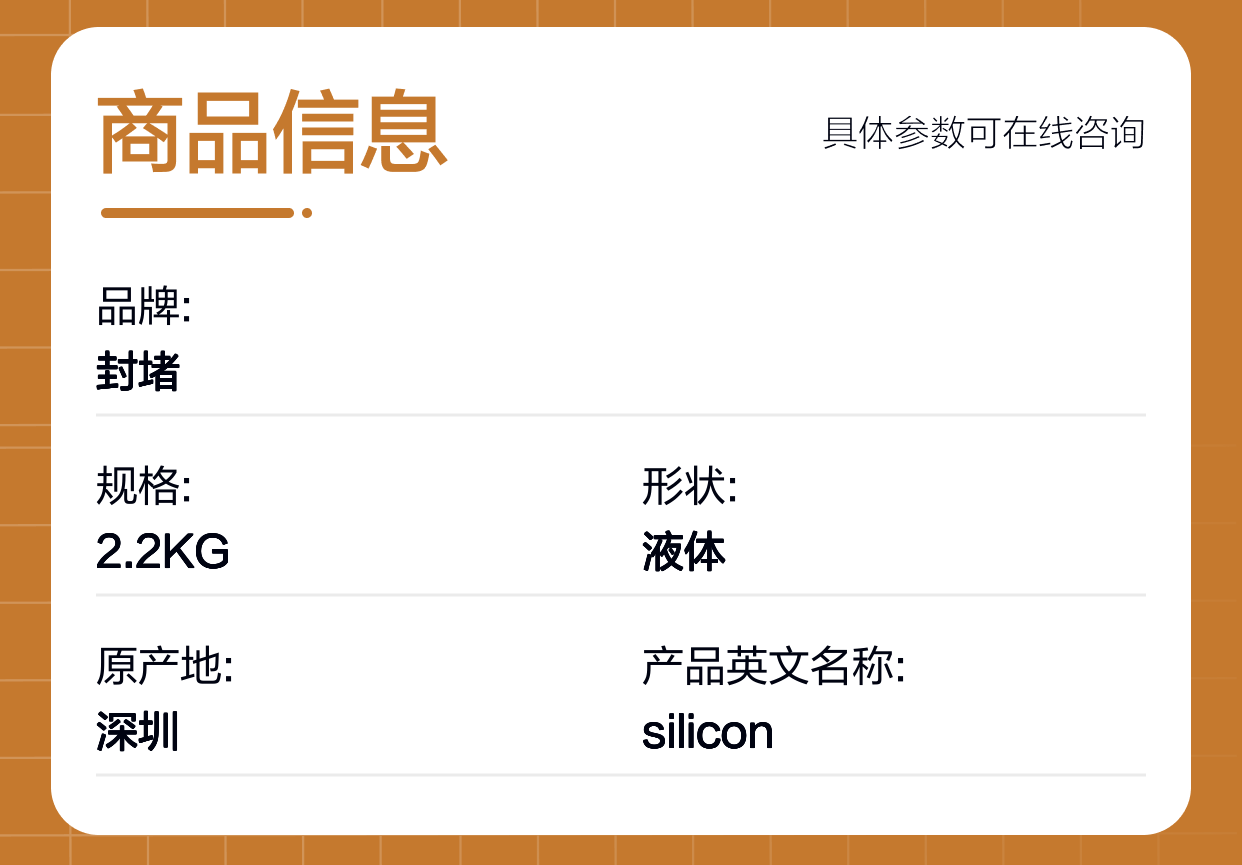This screenshot has height=865, width=1242.
Task: Click the English name value silicon
Action: (708, 733)
